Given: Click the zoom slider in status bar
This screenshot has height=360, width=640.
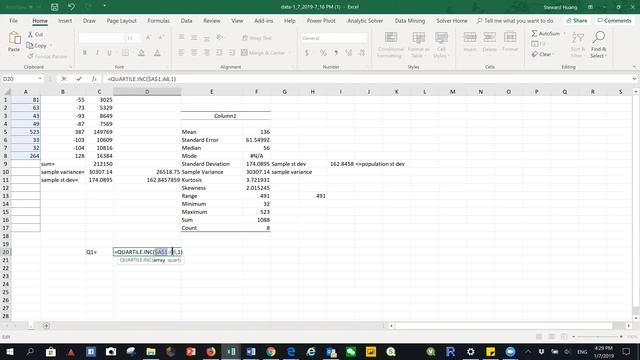Looking at the screenshot, I should (x=598, y=337).
